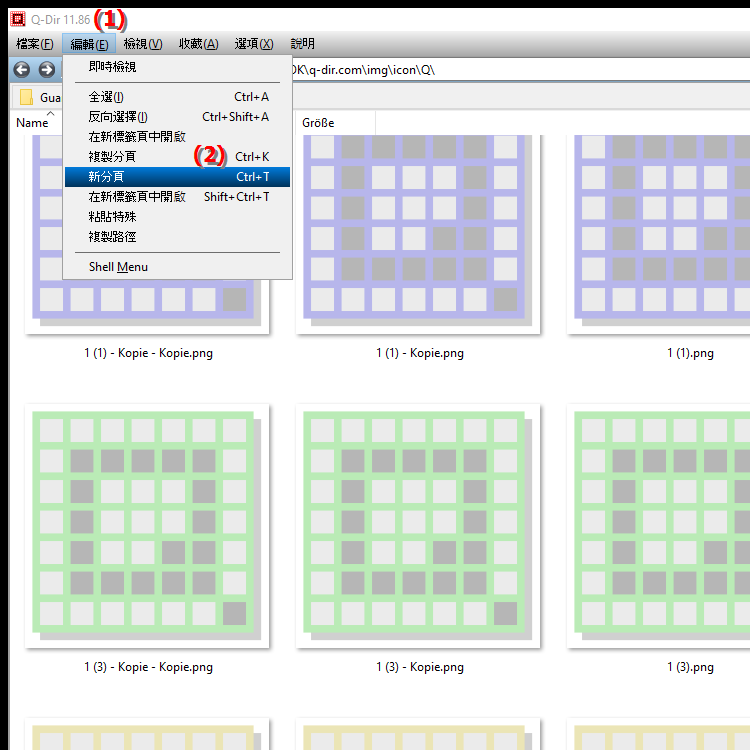Click the Forward navigation arrow
Screen dimensions: 750x750
[46, 70]
